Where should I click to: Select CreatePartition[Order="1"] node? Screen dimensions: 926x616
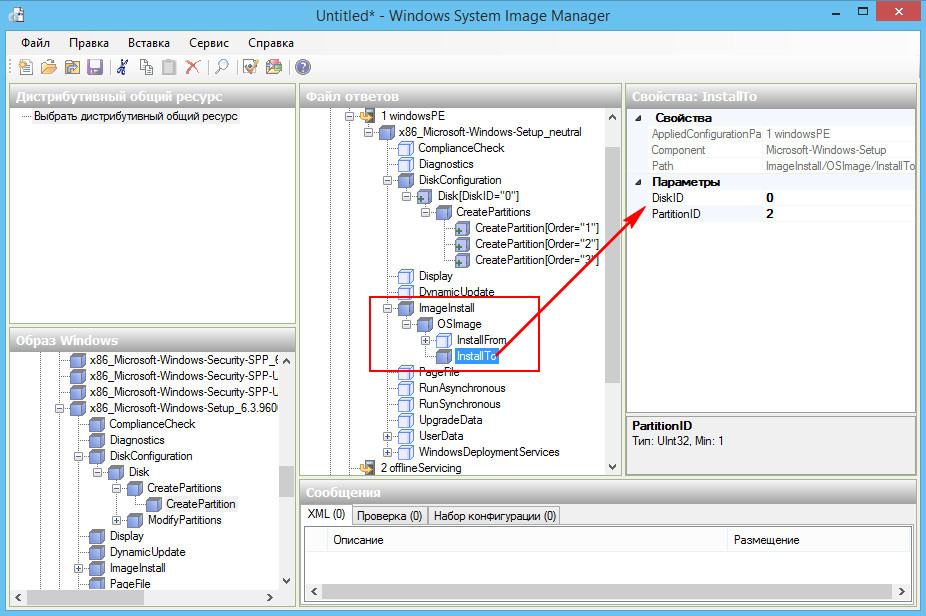(537, 228)
